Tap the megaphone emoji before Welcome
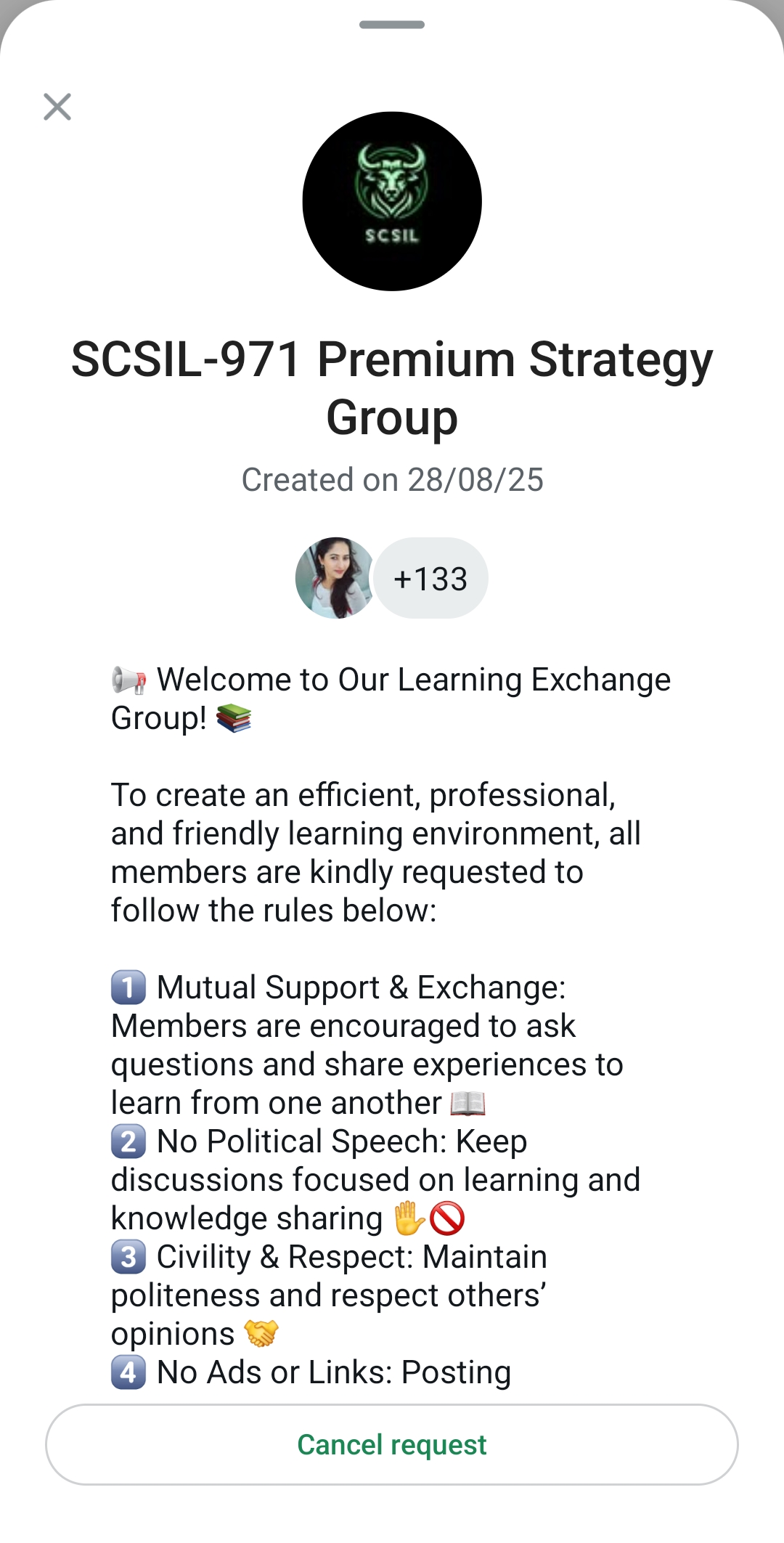The width and height of the screenshot is (784, 1543). [x=129, y=680]
